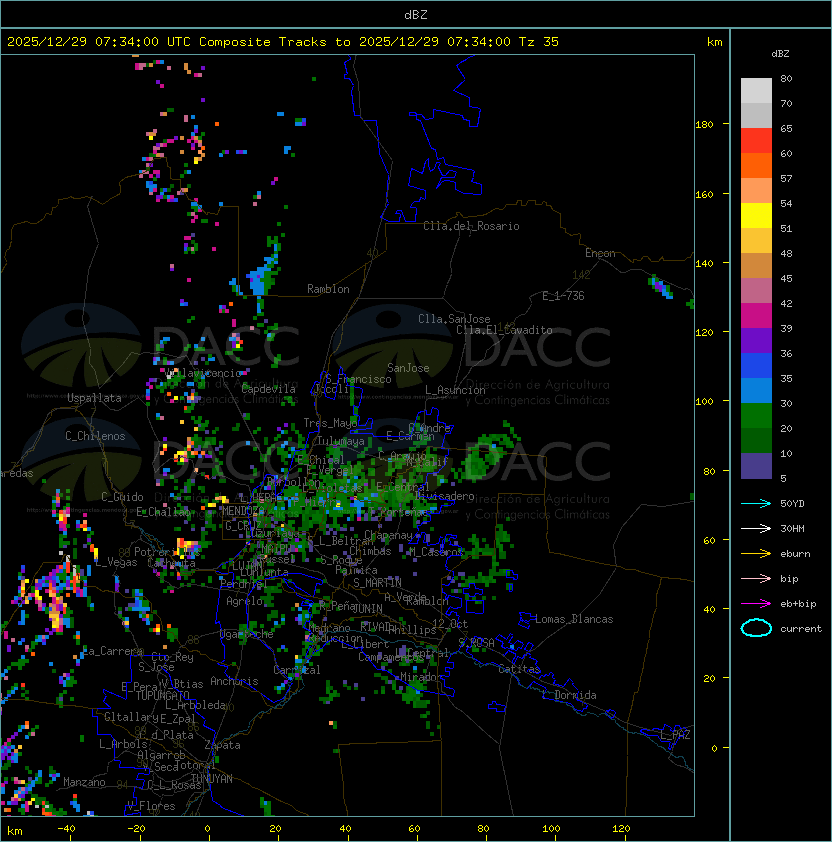This screenshot has height=842, width=832.
Task: Click the TUNUYAN city label
Action: 212,779
